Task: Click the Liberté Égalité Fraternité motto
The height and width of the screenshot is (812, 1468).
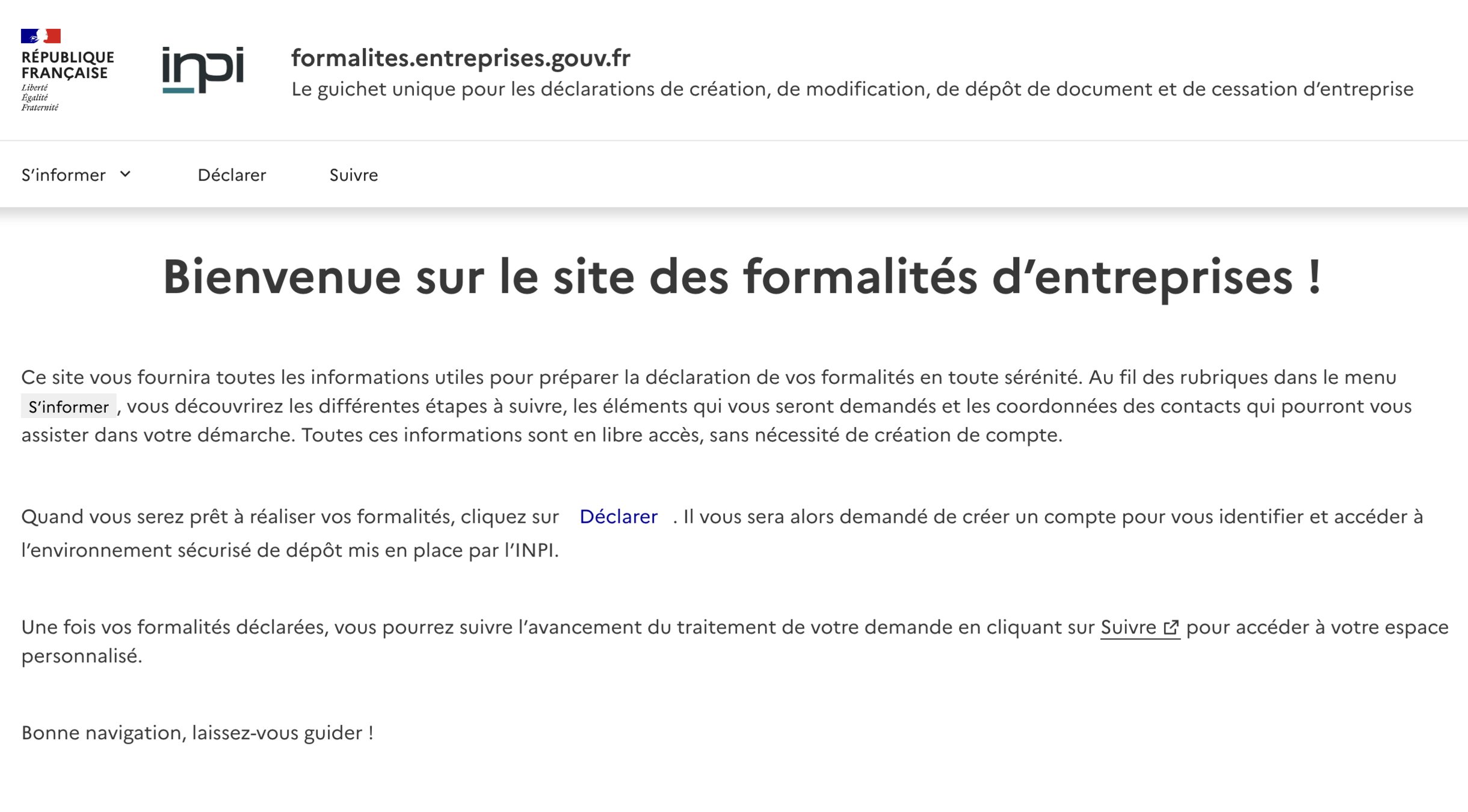Action: (40, 97)
